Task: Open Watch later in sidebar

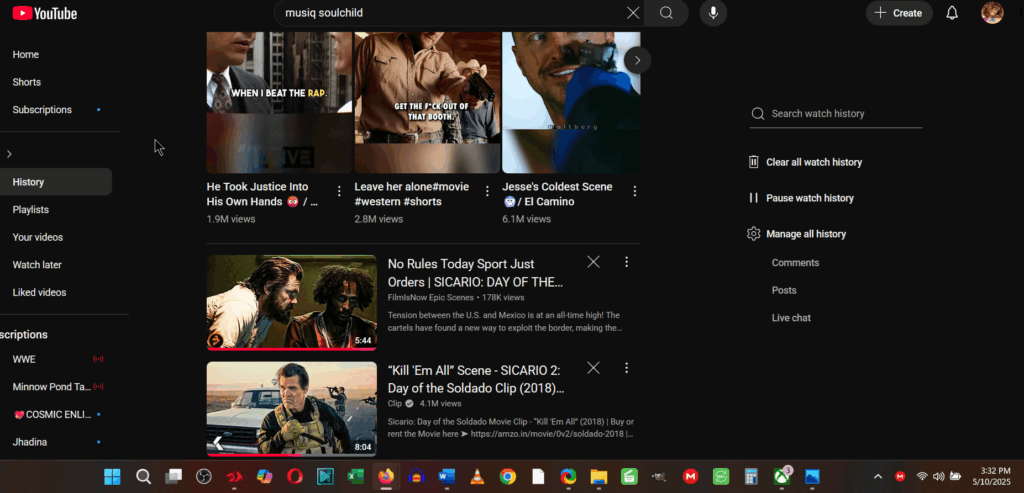Action: 37,264
